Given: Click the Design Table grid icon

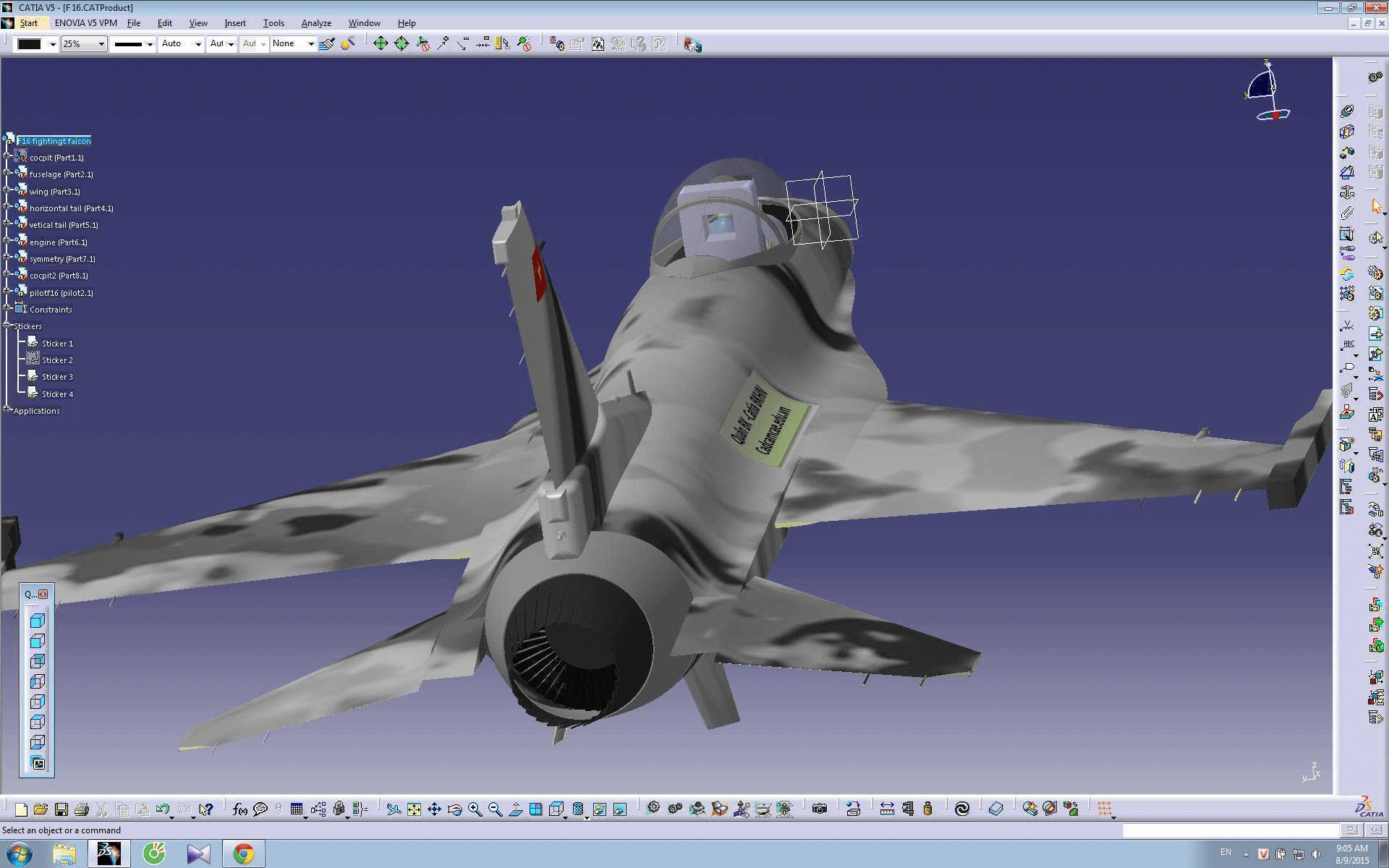Looking at the screenshot, I should coord(297,809).
